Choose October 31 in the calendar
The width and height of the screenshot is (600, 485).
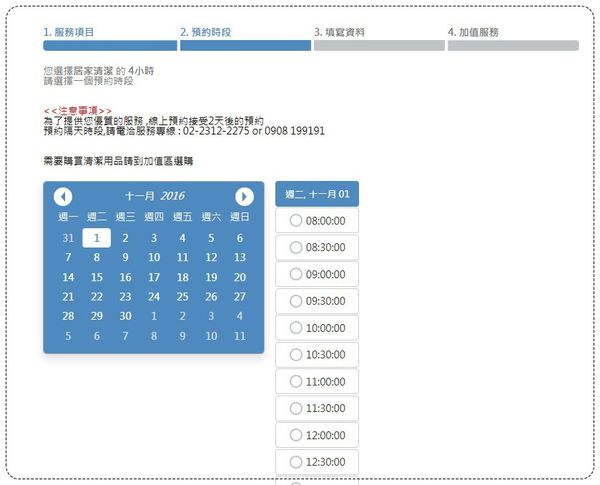(68, 238)
